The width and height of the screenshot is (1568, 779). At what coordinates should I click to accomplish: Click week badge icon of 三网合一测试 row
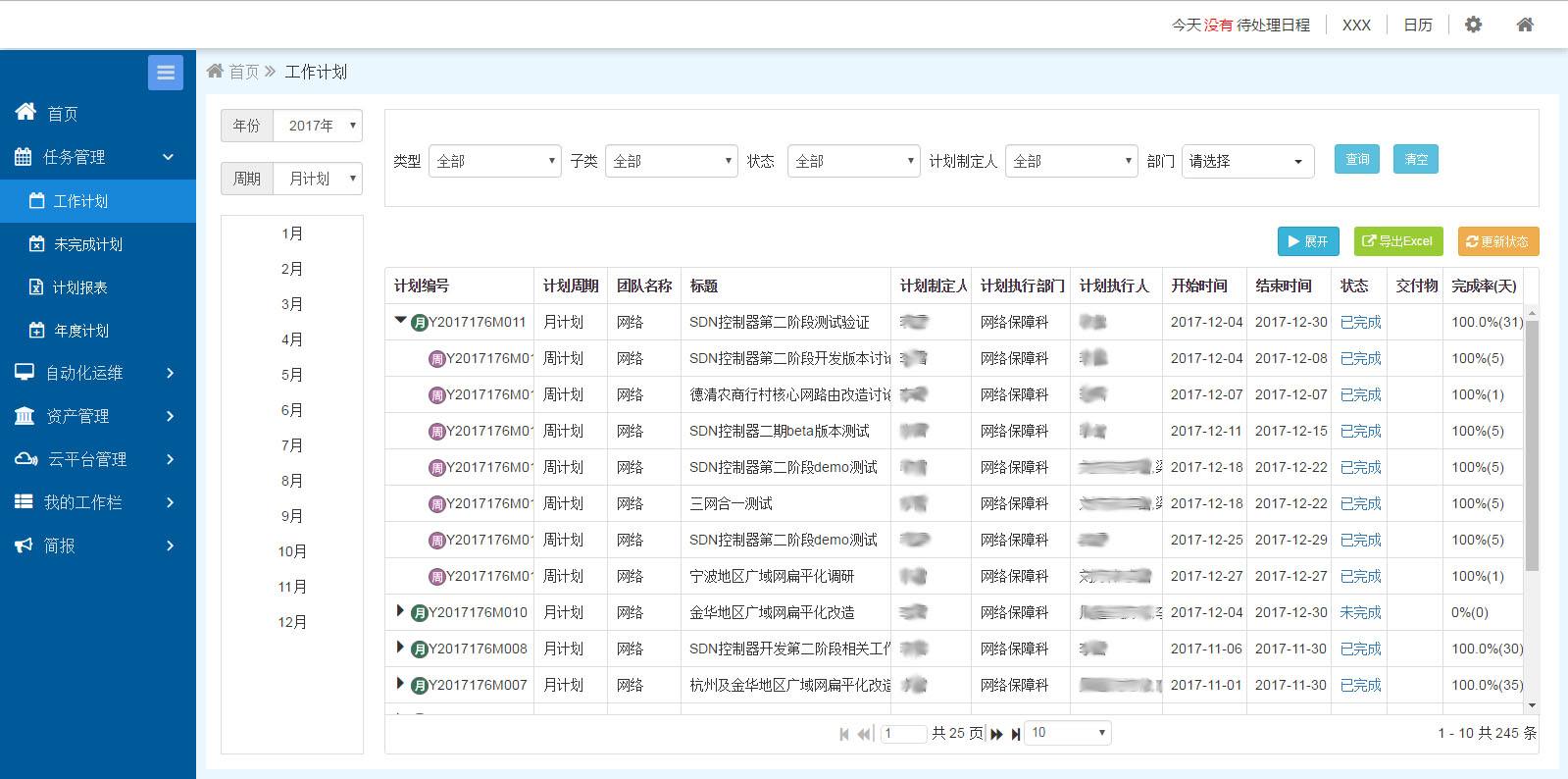[x=437, y=503]
